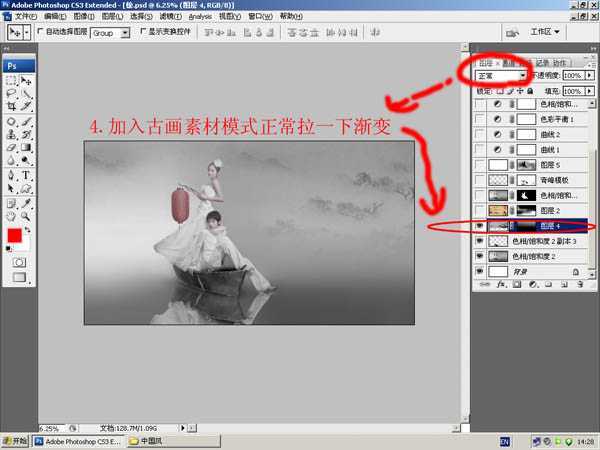Select the History Brush tool
This screenshot has width=600, height=450.
(x=26, y=134)
